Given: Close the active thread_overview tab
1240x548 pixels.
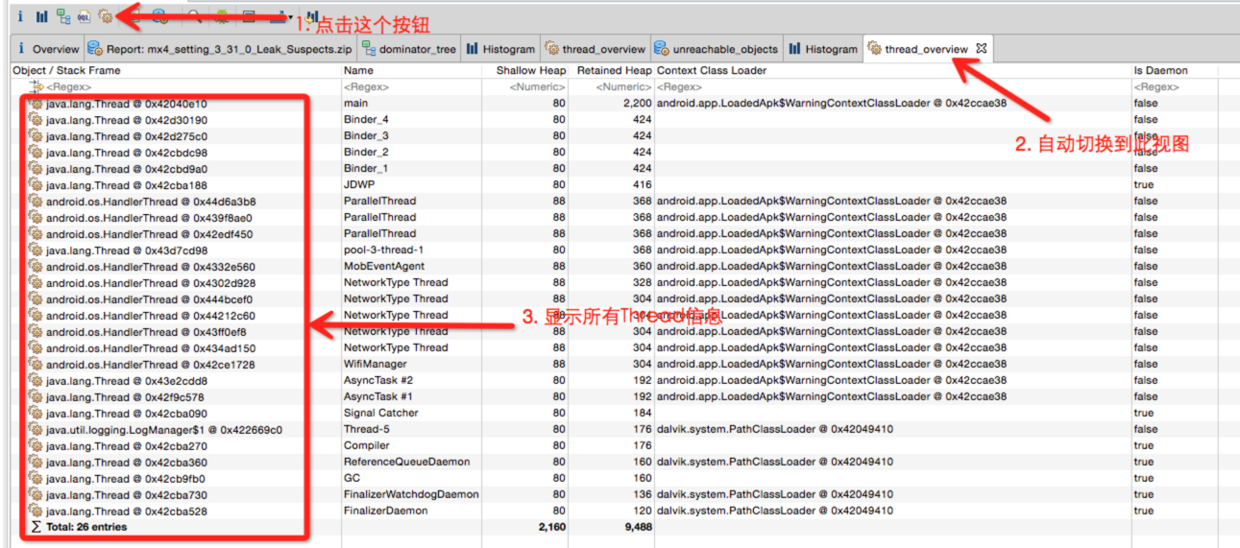Looking at the screenshot, I should click(981, 48).
